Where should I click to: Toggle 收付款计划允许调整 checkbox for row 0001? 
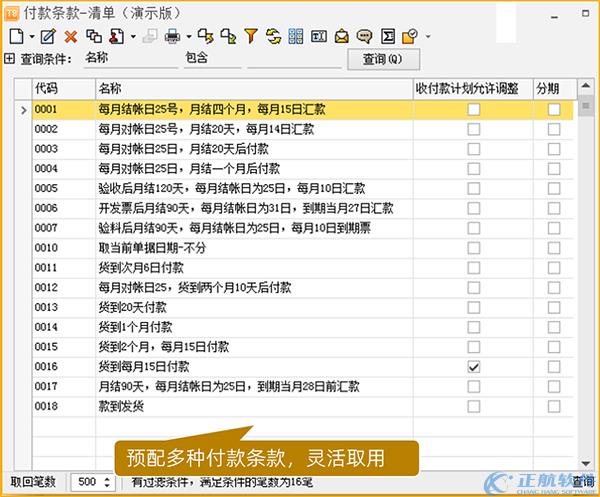[x=474, y=109]
